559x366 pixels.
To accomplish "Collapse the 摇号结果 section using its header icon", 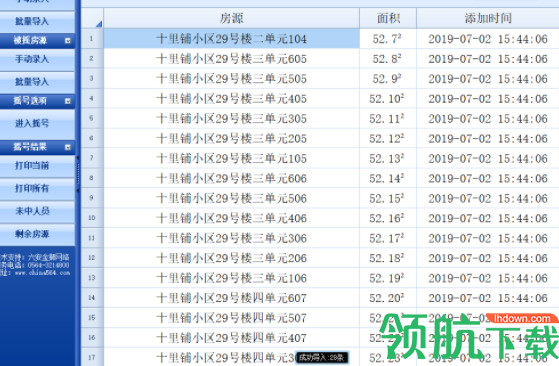I will click(68, 147).
